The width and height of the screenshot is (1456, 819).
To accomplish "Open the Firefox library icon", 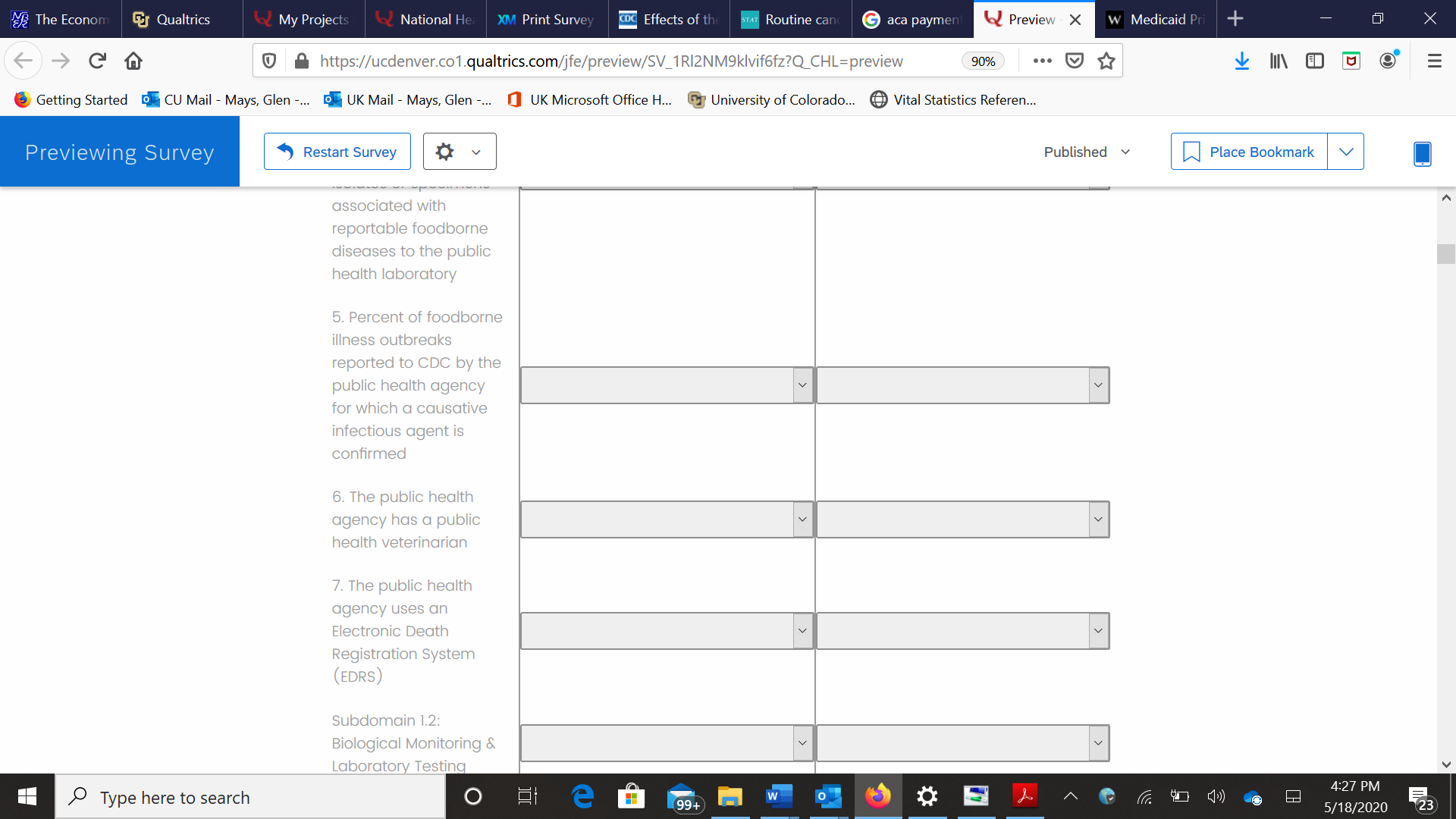I will coord(1279,61).
